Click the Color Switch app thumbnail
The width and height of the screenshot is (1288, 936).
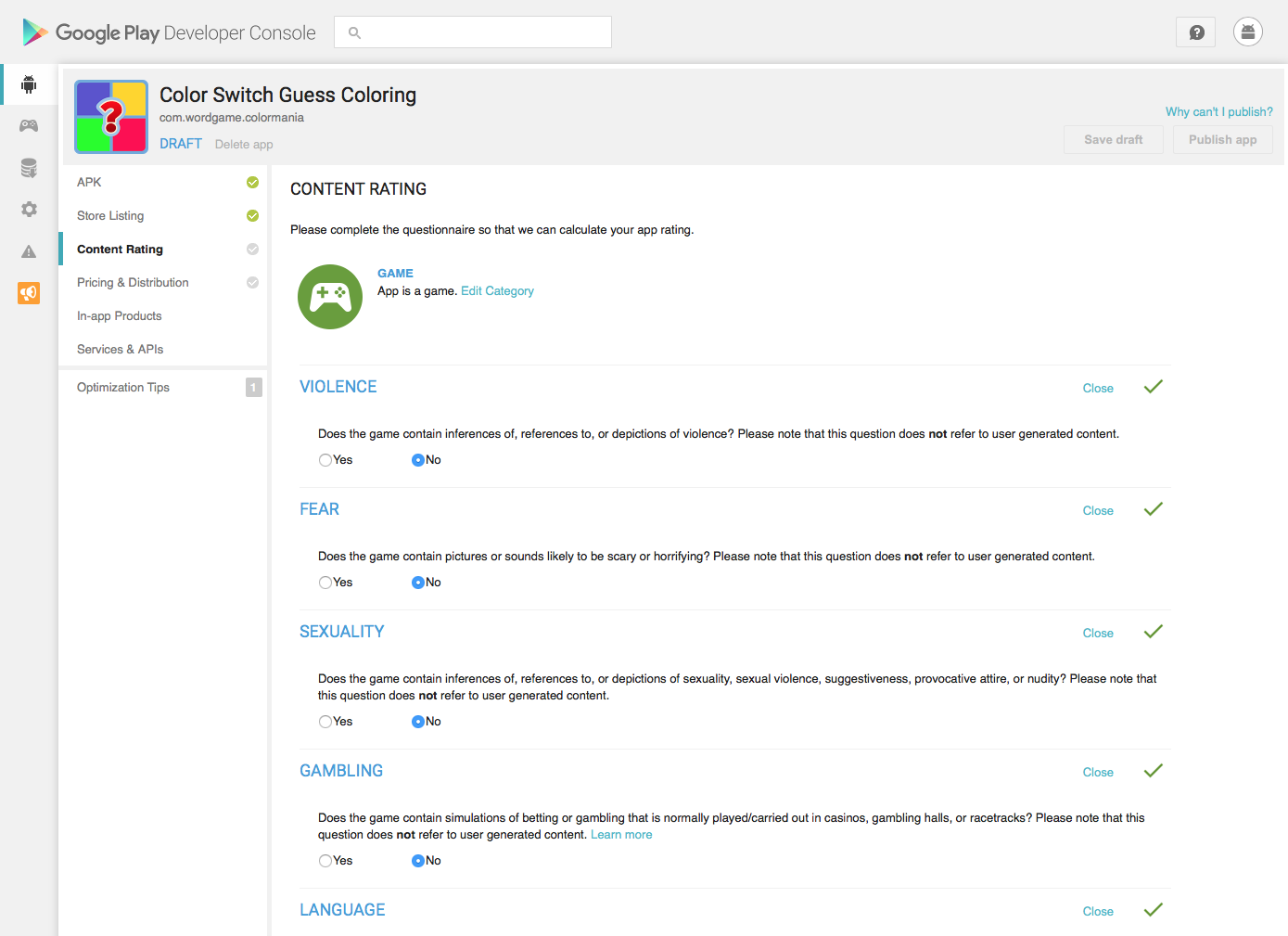point(111,117)
